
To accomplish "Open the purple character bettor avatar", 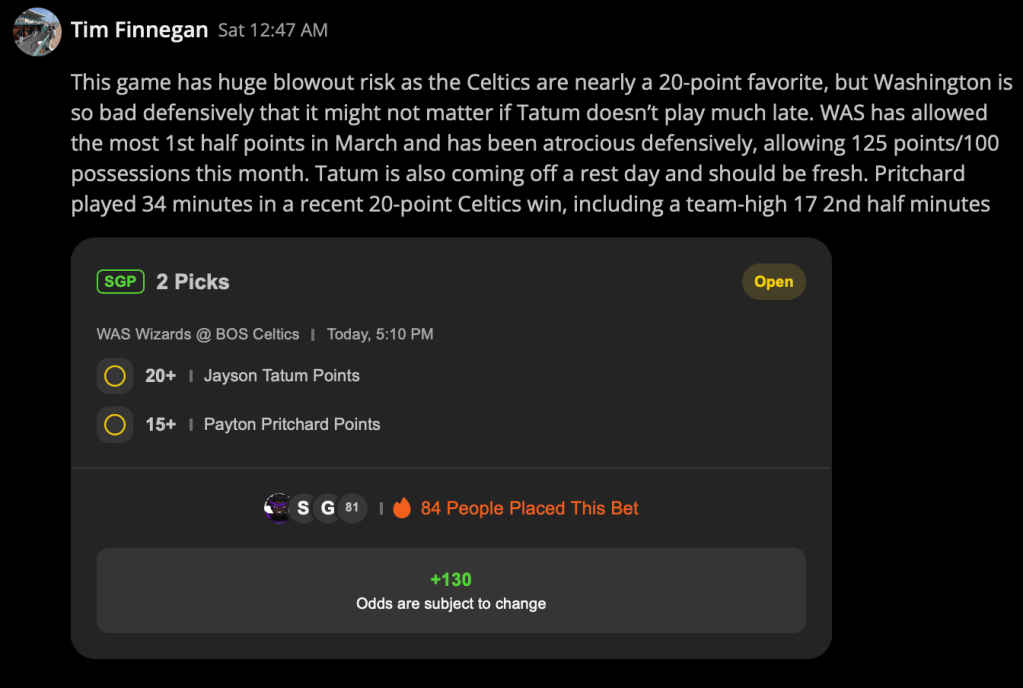I will point(279,508).
